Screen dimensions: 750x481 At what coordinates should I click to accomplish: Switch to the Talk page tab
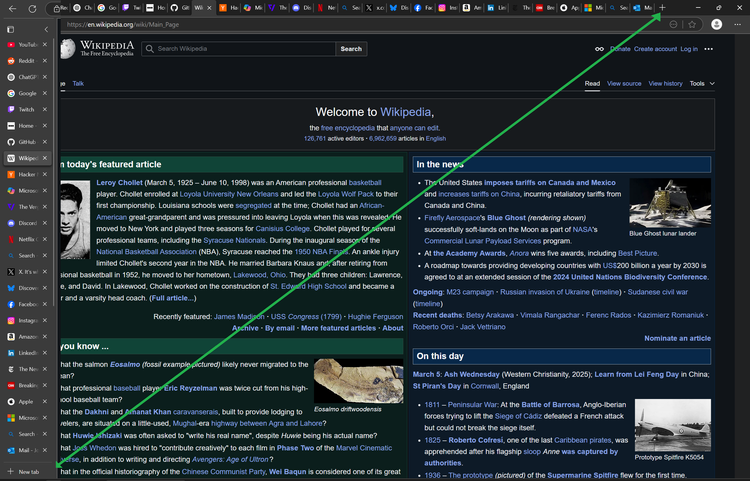78,83
